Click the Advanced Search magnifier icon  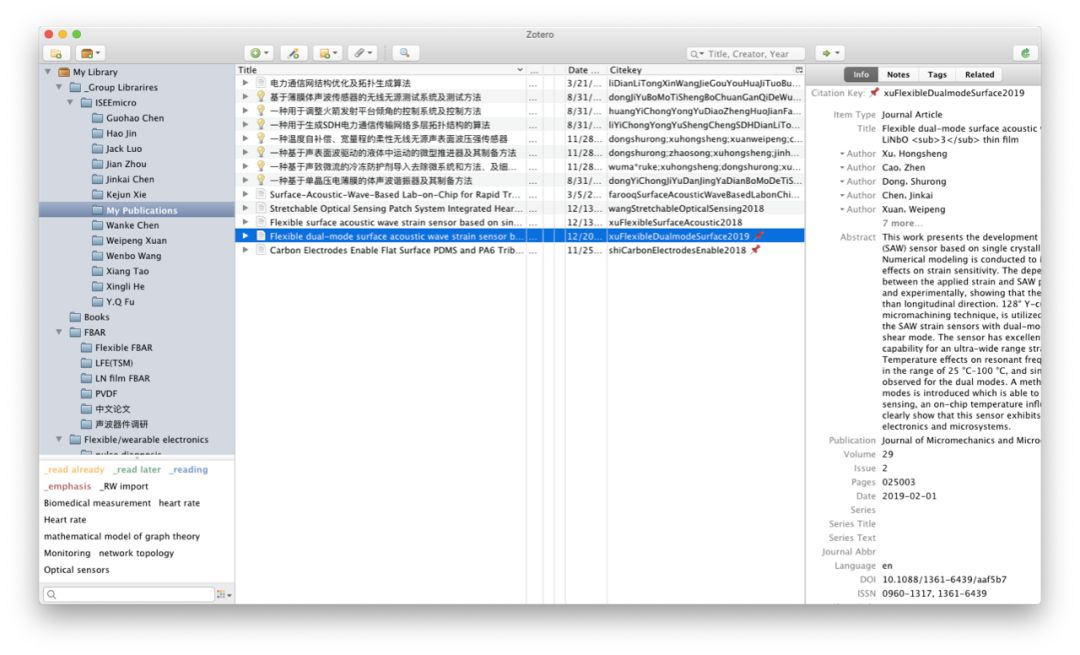coord(405,53)
